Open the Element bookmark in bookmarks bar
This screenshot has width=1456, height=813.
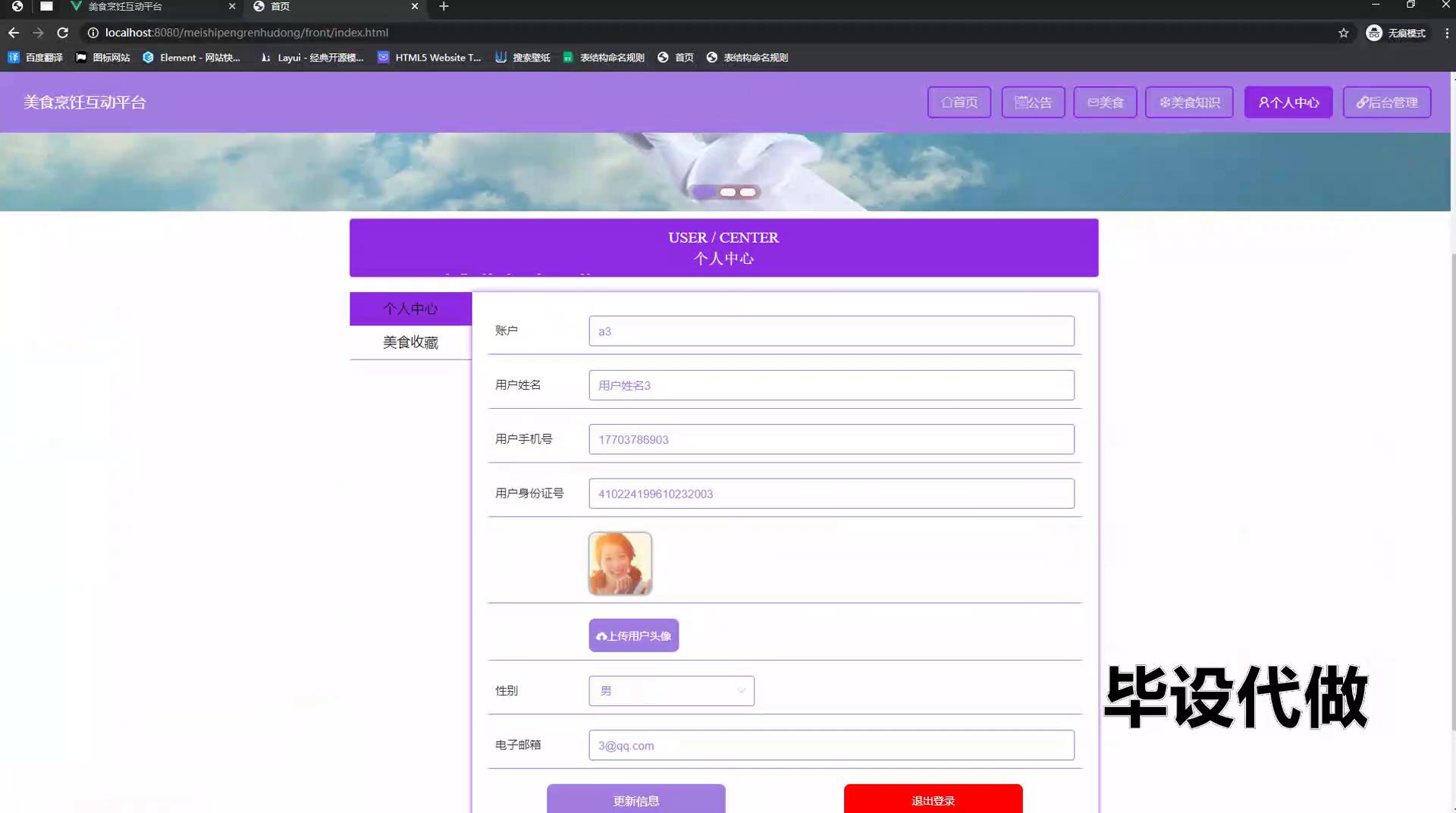point(191,58)
